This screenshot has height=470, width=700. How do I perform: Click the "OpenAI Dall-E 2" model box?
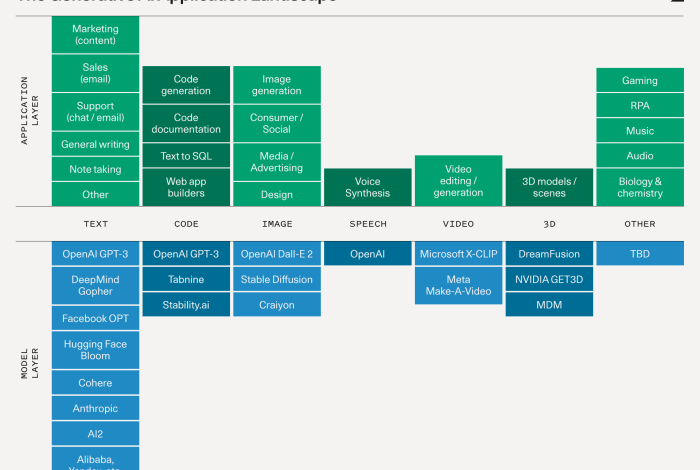click(277, 254)
